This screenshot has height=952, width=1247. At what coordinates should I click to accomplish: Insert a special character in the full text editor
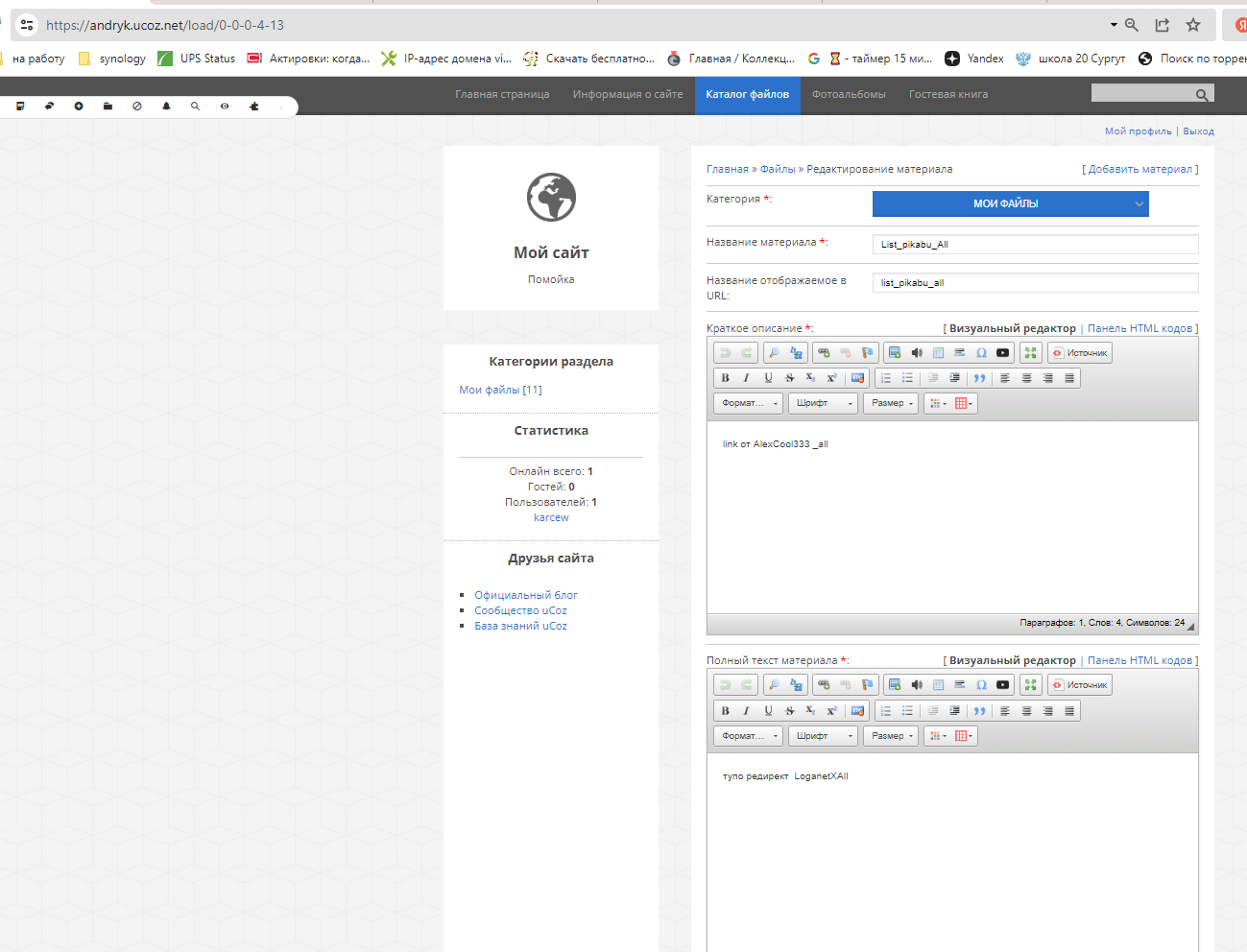point(981,685)
